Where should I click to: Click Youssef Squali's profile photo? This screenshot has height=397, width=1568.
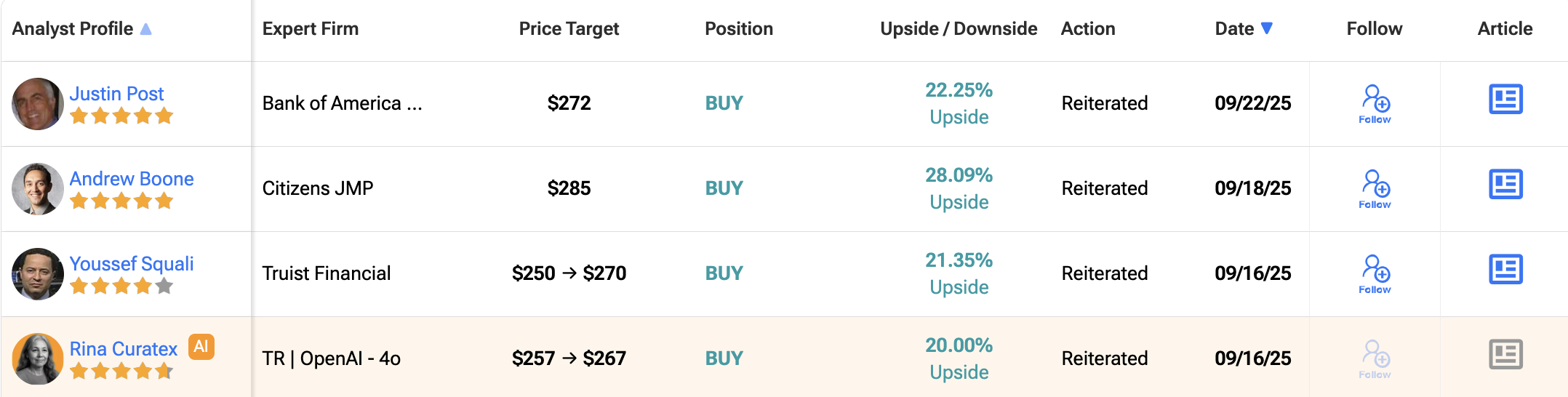(x=38, y=274)
